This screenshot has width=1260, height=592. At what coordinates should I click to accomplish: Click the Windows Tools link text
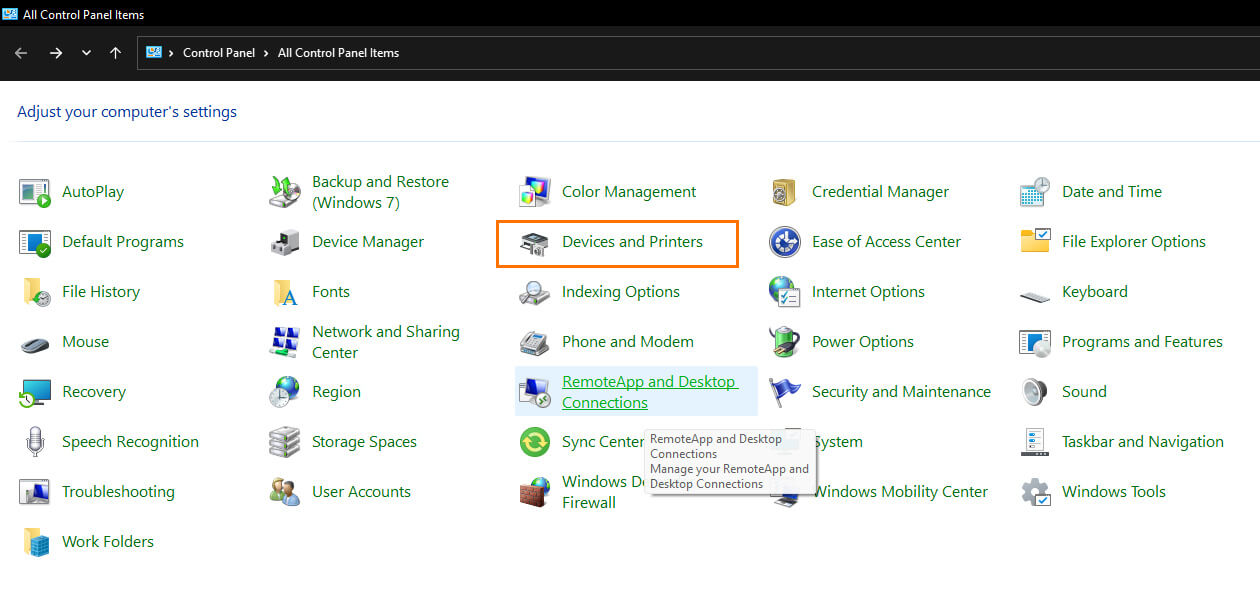coord(1114,492)
